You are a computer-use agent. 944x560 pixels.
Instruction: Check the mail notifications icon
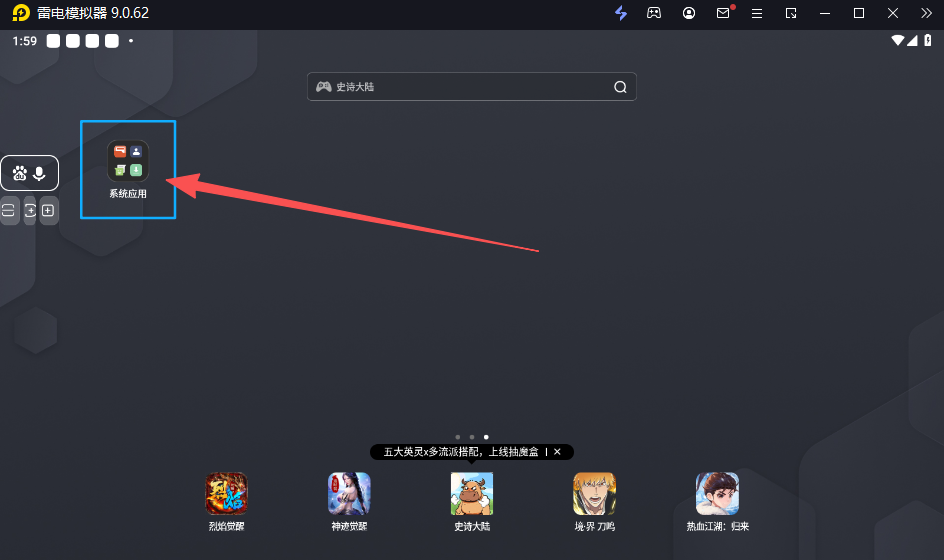click(723, 13)
